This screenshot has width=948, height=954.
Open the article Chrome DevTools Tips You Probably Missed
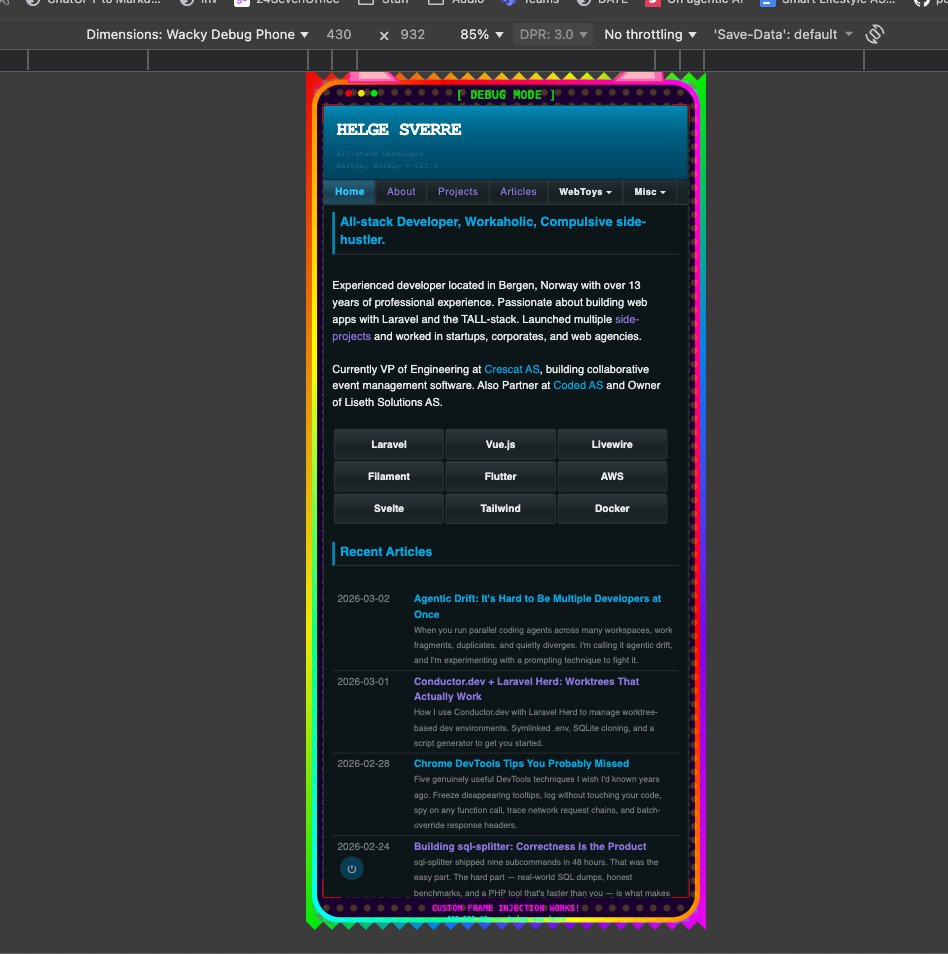point(521,763)
